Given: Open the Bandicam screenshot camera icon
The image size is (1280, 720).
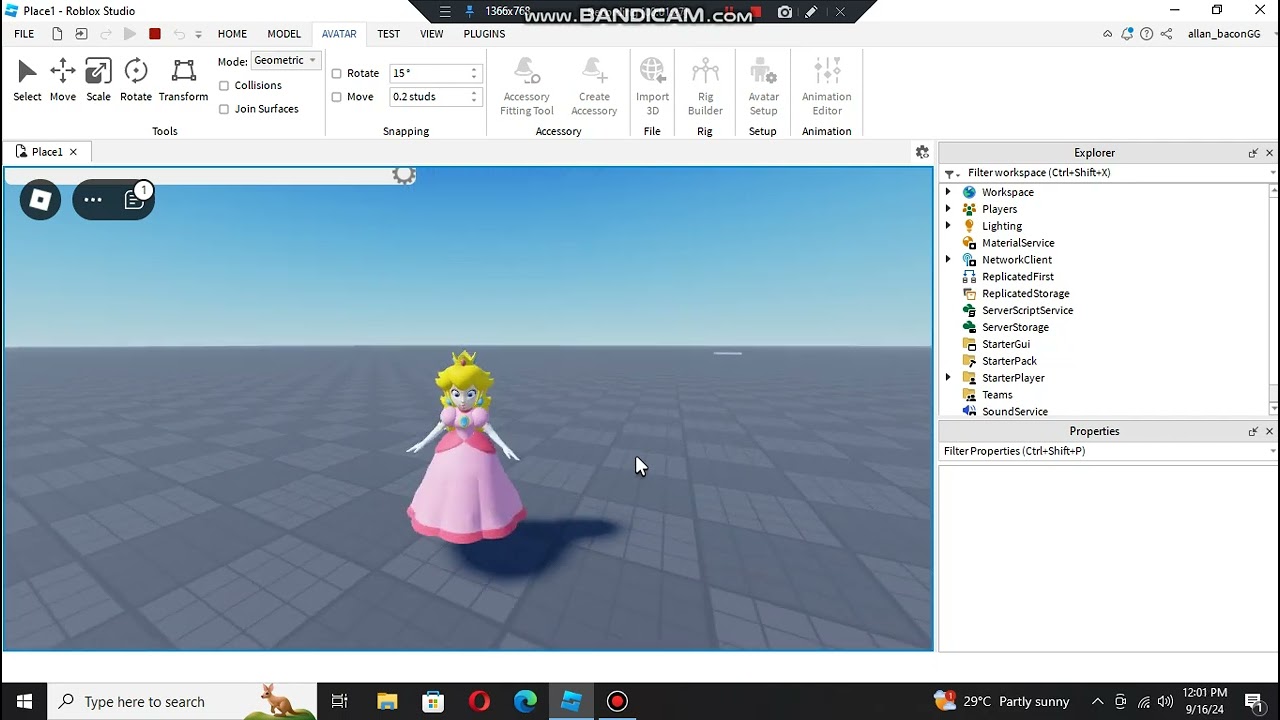Looking at the screenshot, I should coord(785,12).
